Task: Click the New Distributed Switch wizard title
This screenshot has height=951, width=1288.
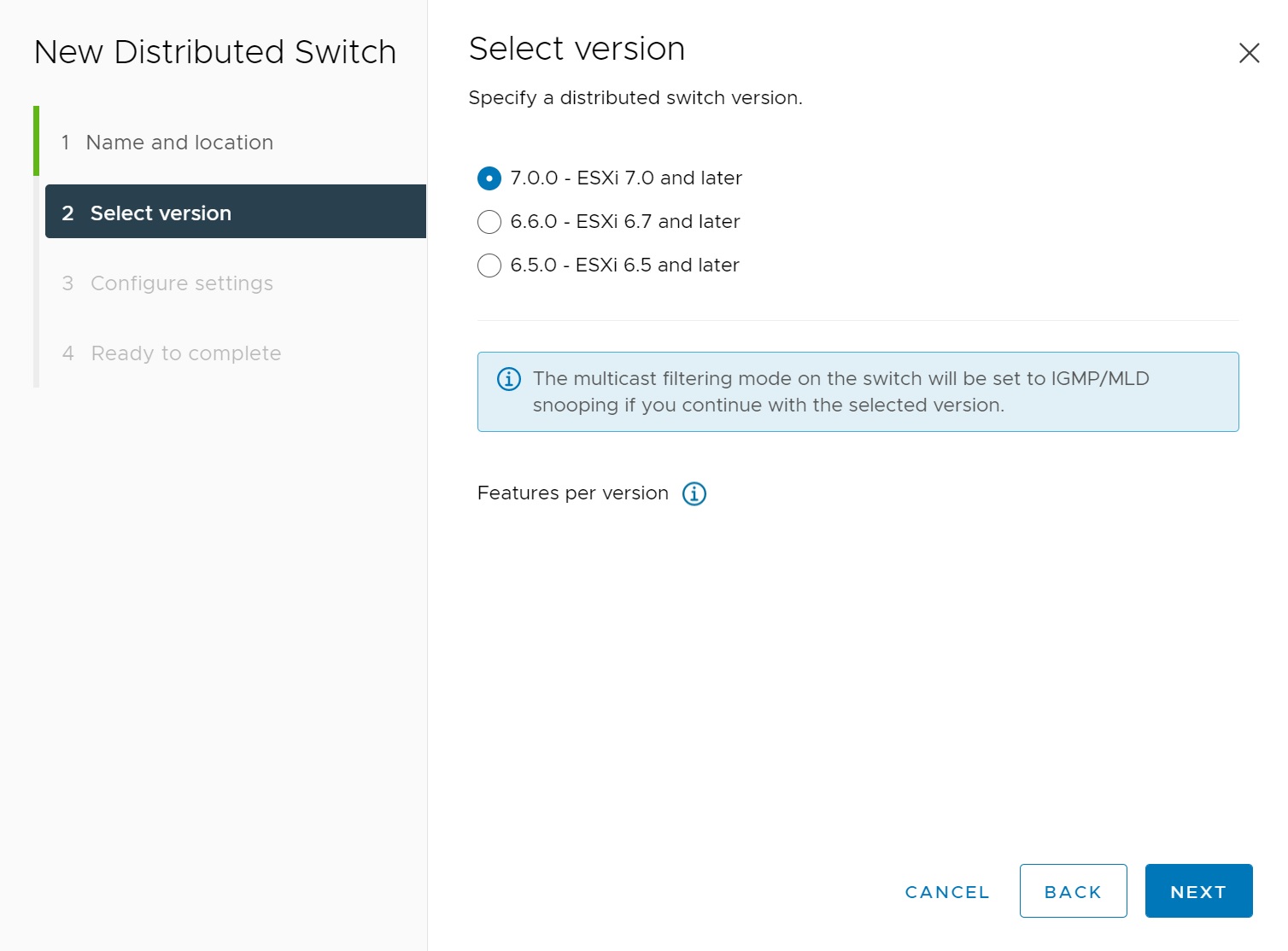Action: coord(215,52)
